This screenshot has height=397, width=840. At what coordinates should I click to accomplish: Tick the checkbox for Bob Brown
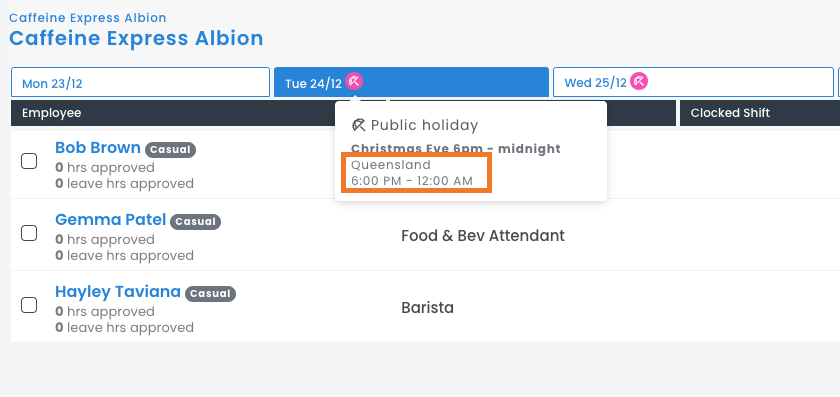[x=29, y=161]
